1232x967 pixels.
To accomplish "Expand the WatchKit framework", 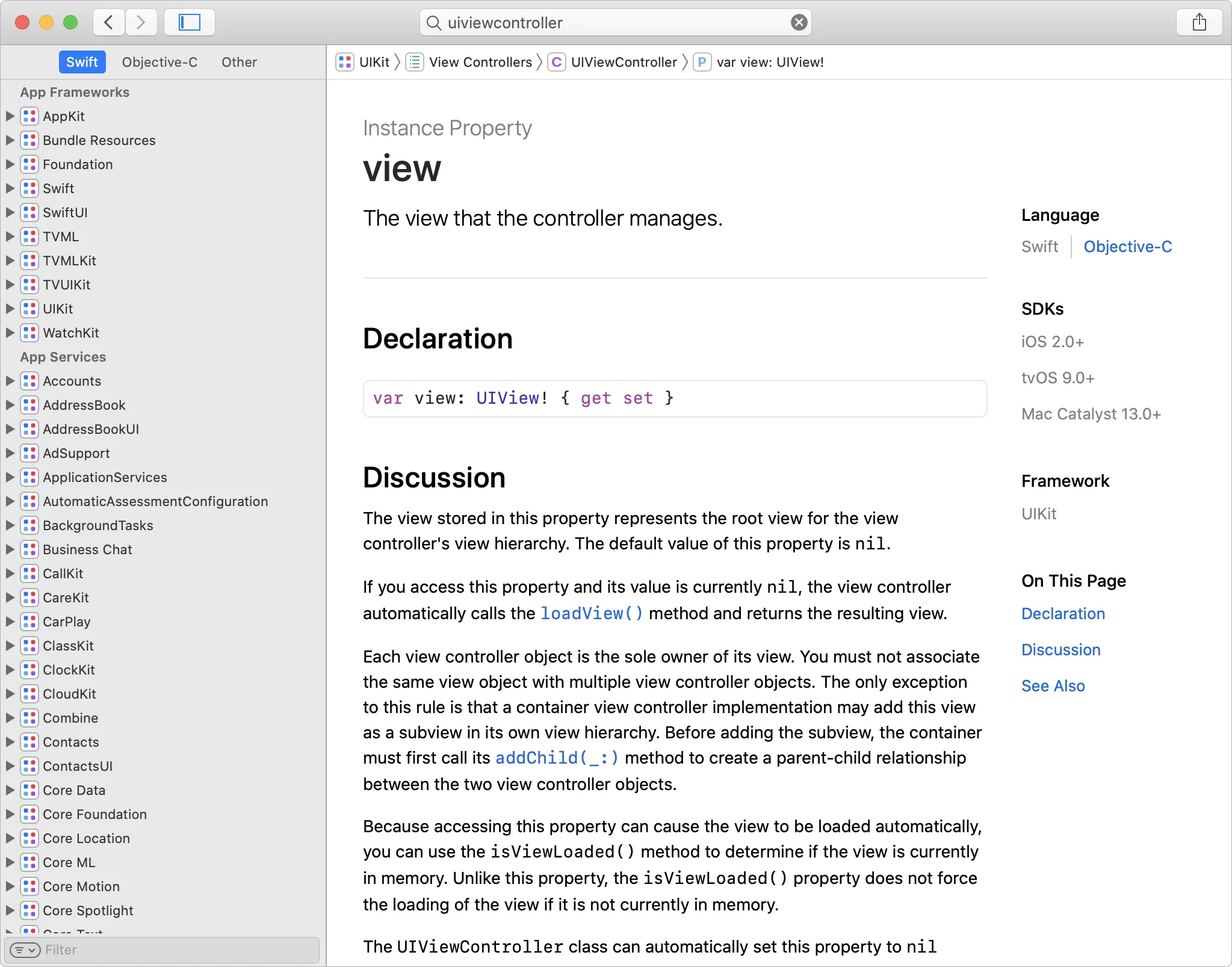I will tap(10, 333).
